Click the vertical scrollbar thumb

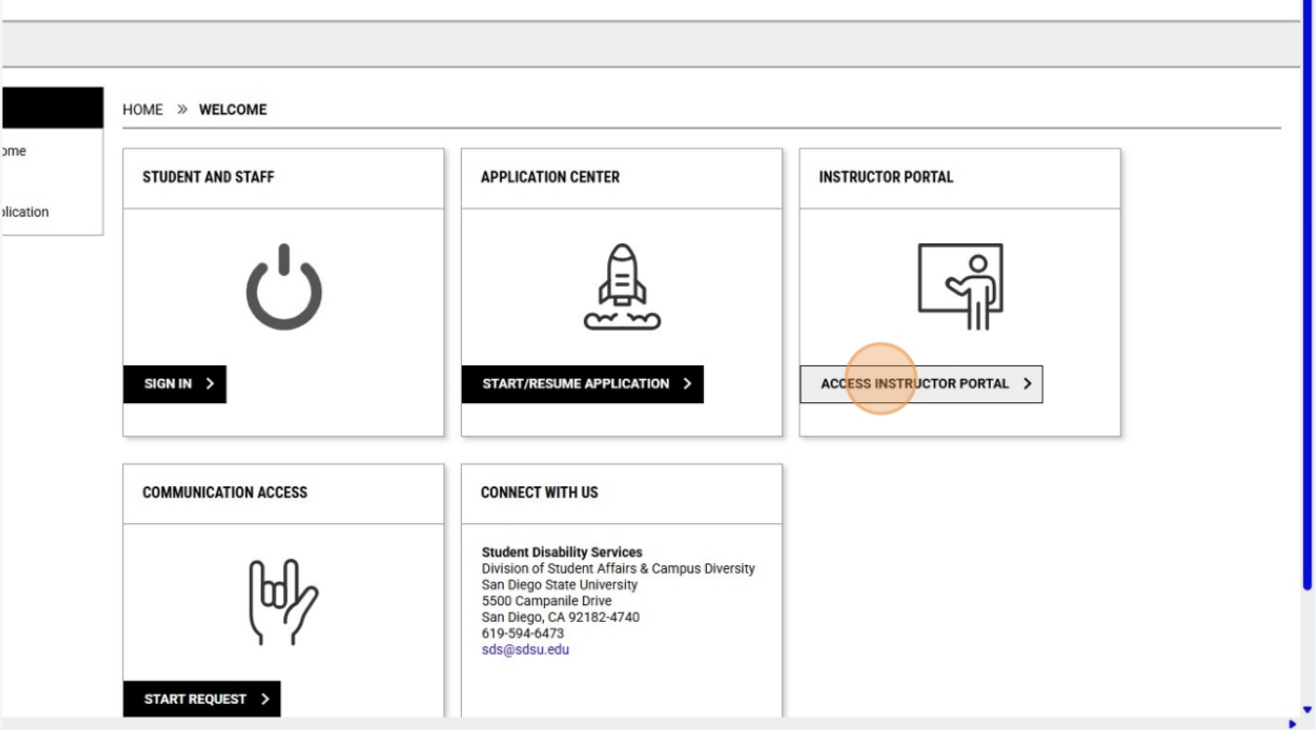click(x=1307, y=295)
